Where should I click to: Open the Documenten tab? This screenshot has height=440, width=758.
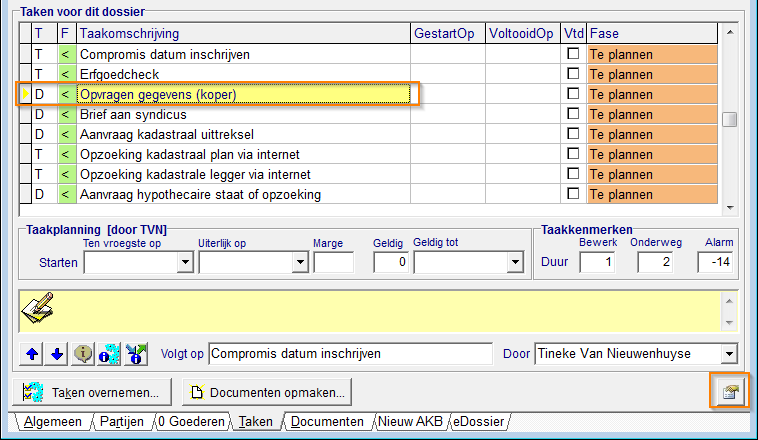(x=327, y=422)
